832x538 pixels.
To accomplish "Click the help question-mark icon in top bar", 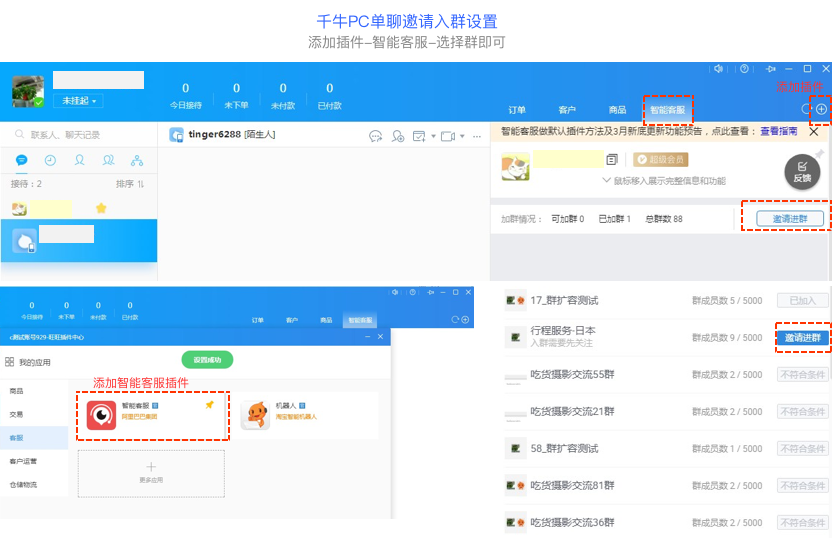I will point(744,69).
